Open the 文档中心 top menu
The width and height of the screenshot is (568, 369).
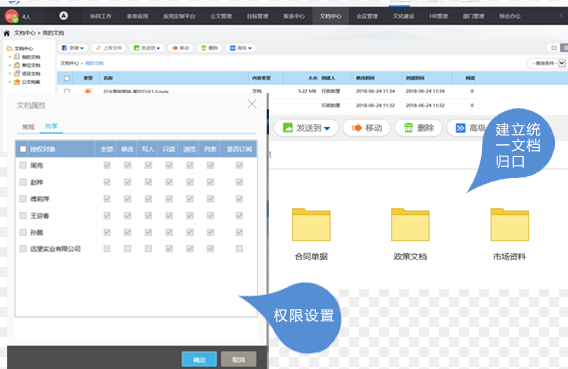[330, 16]
